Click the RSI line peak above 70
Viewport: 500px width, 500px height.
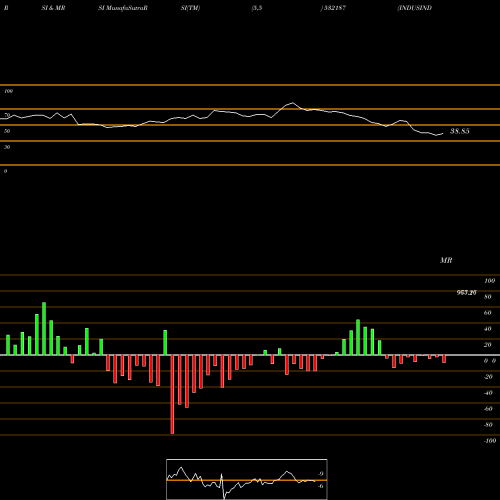point(293,103)
